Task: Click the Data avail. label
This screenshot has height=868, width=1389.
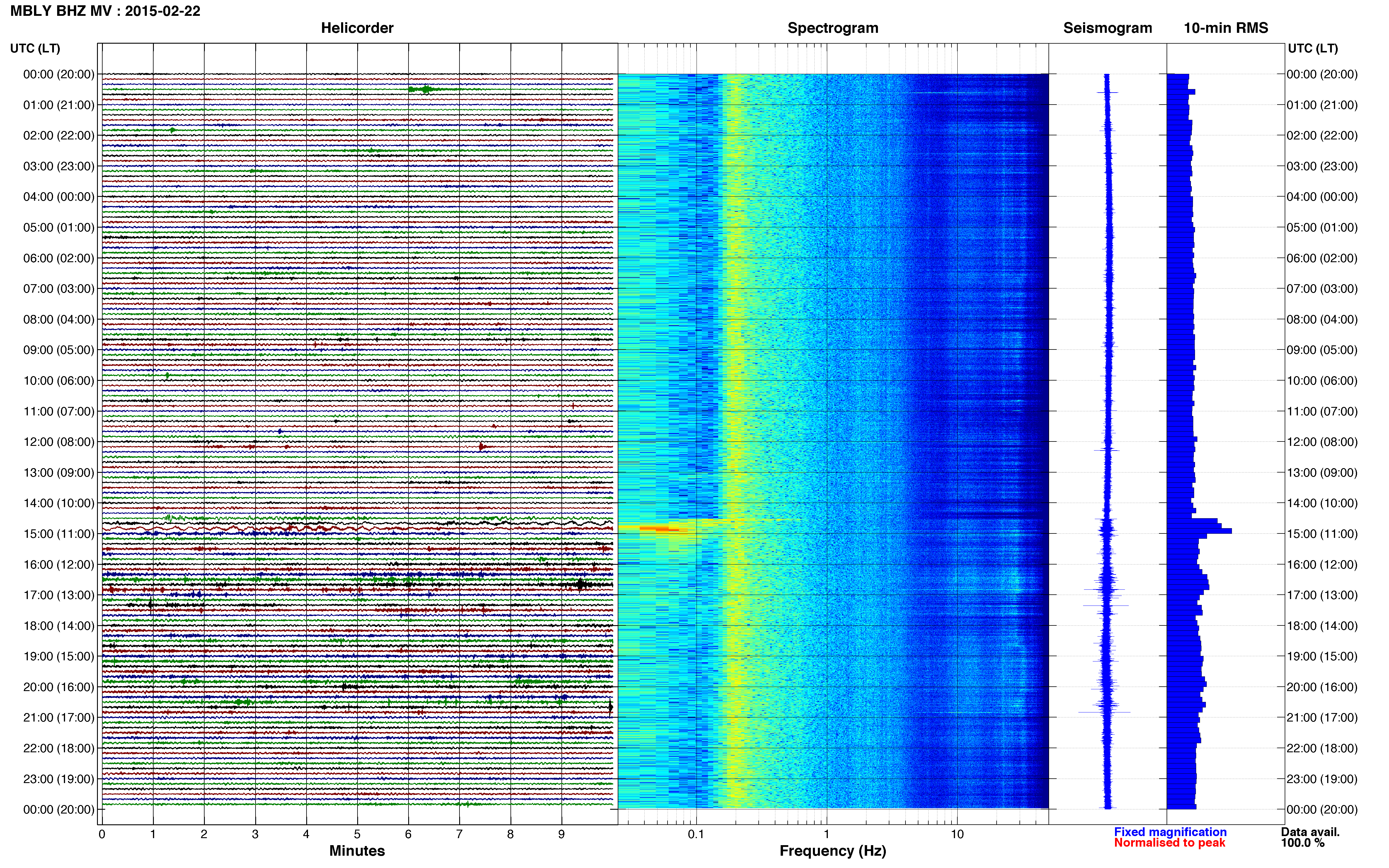Action: tap(1310, 832)
